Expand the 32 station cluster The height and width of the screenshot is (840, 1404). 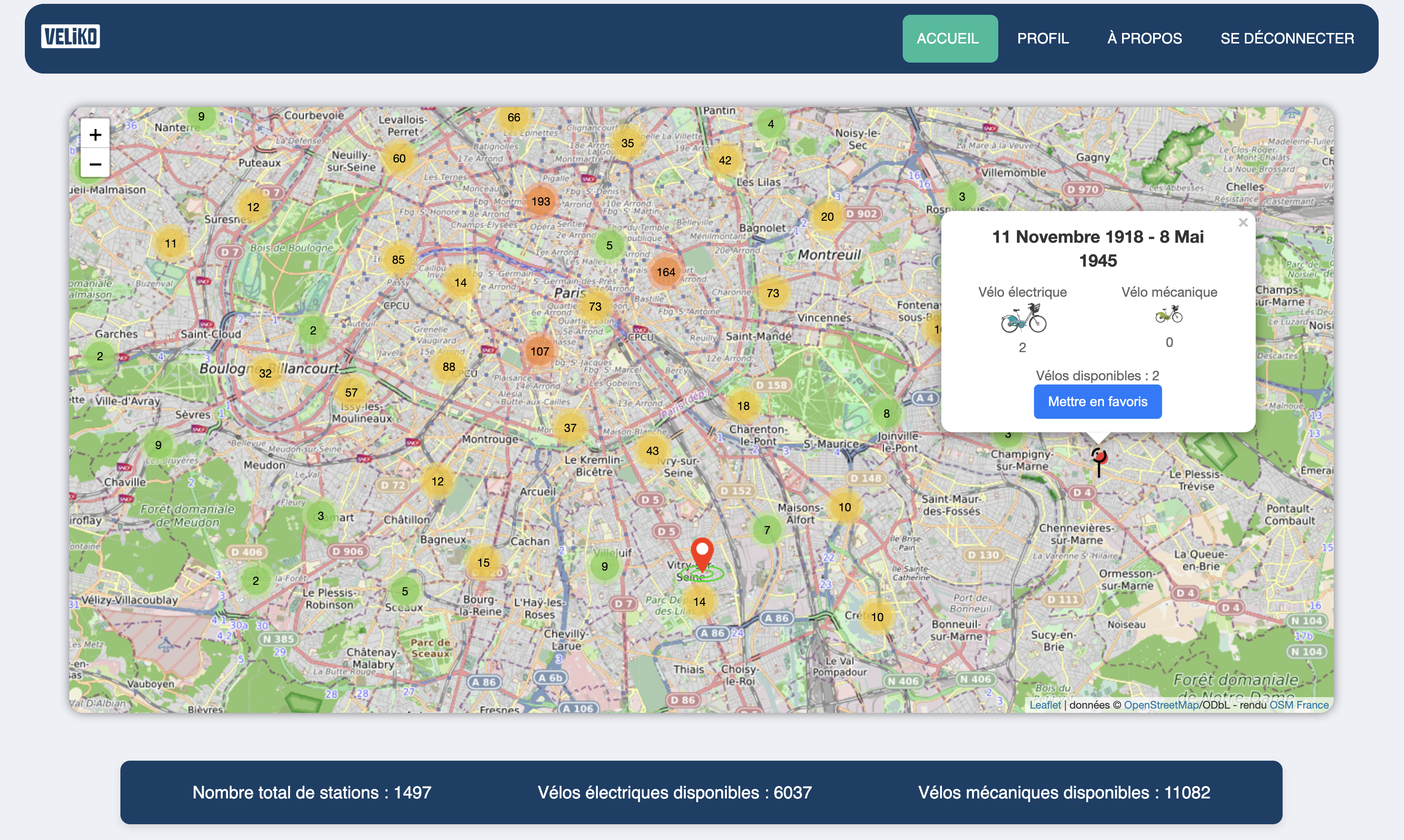[x=265, y=373]
